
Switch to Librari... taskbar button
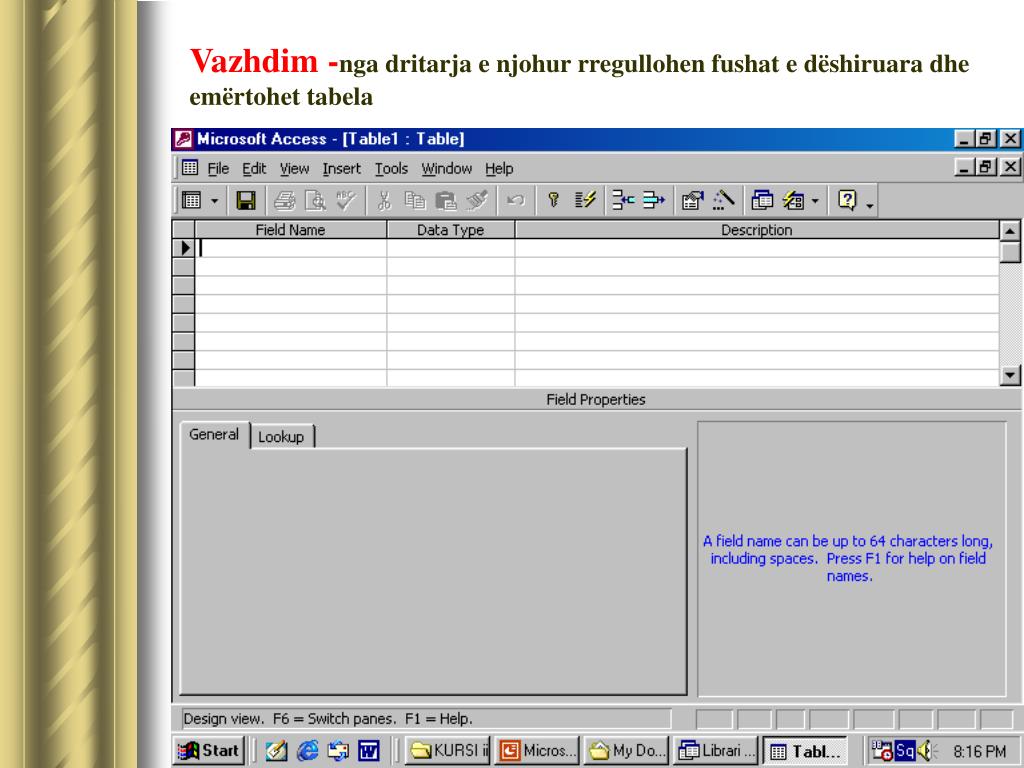716,750
